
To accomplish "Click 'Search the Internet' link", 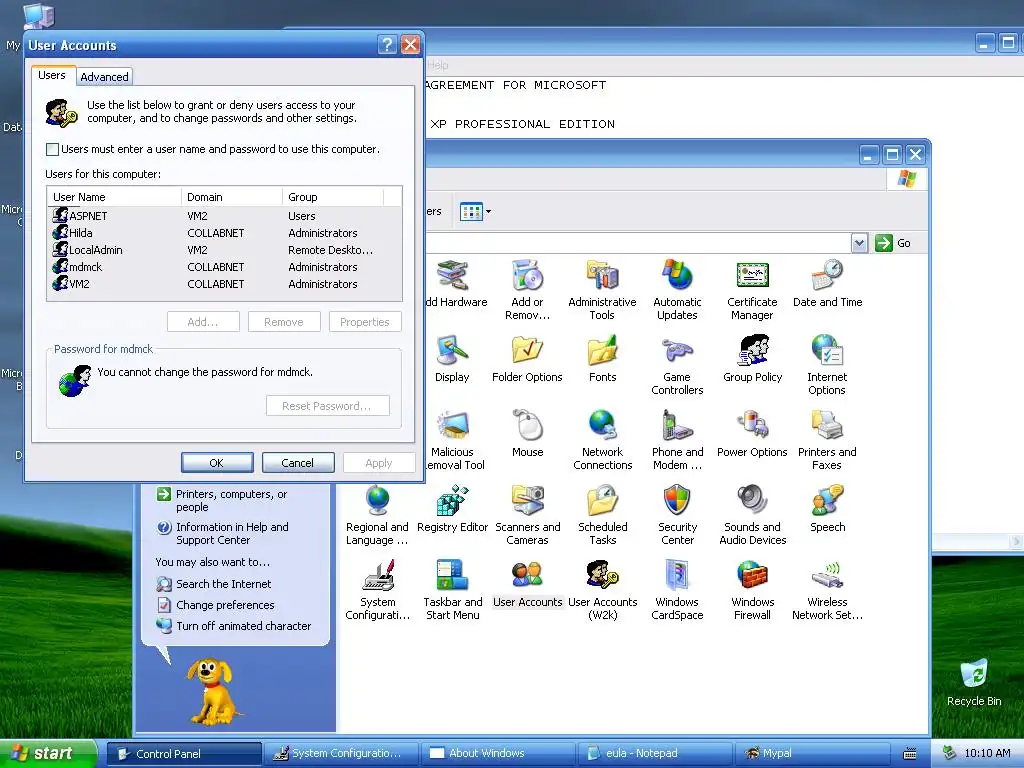I will coord(223,584).
